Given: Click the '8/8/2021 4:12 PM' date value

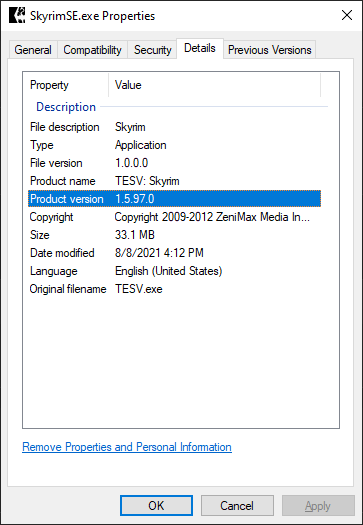Looking at the screenshot, I should tap(159, 253).
